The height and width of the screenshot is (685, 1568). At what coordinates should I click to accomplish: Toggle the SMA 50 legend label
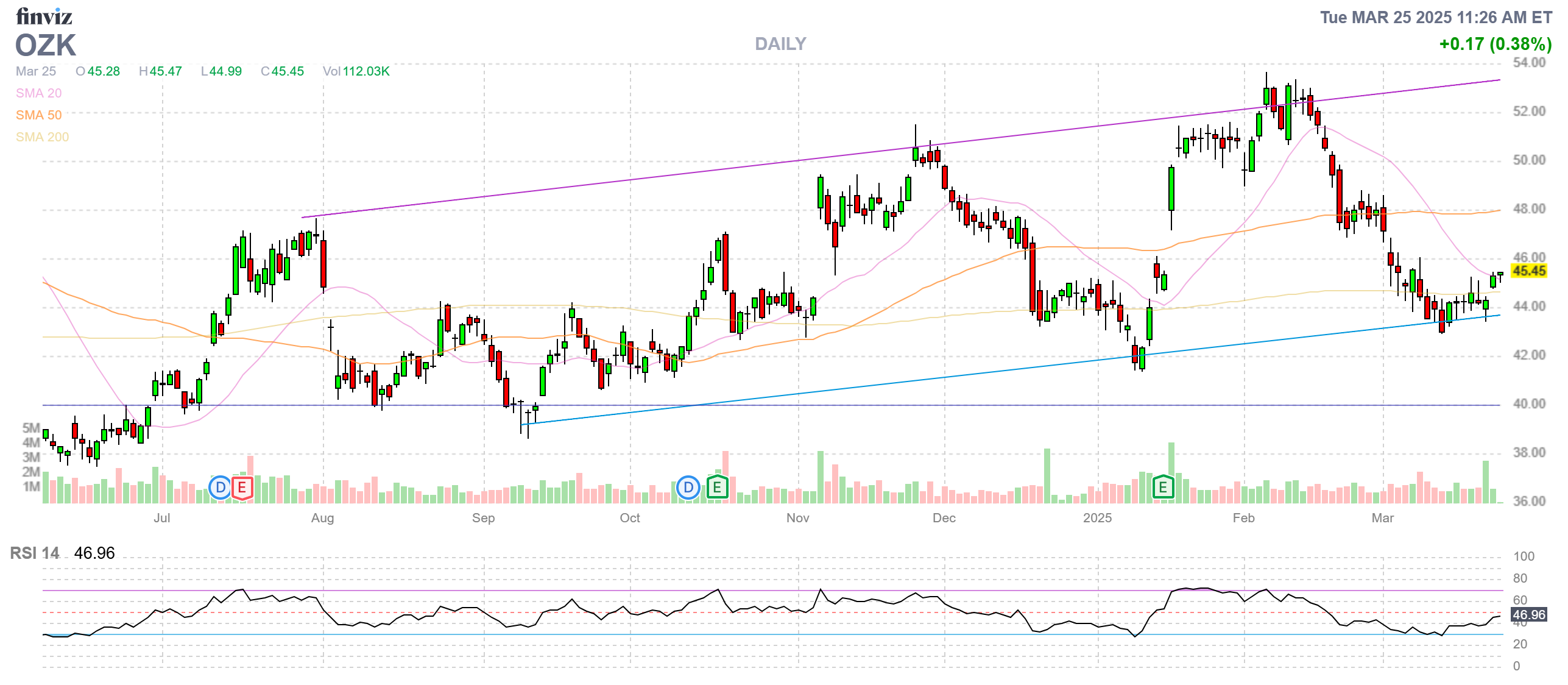point(38,115)
